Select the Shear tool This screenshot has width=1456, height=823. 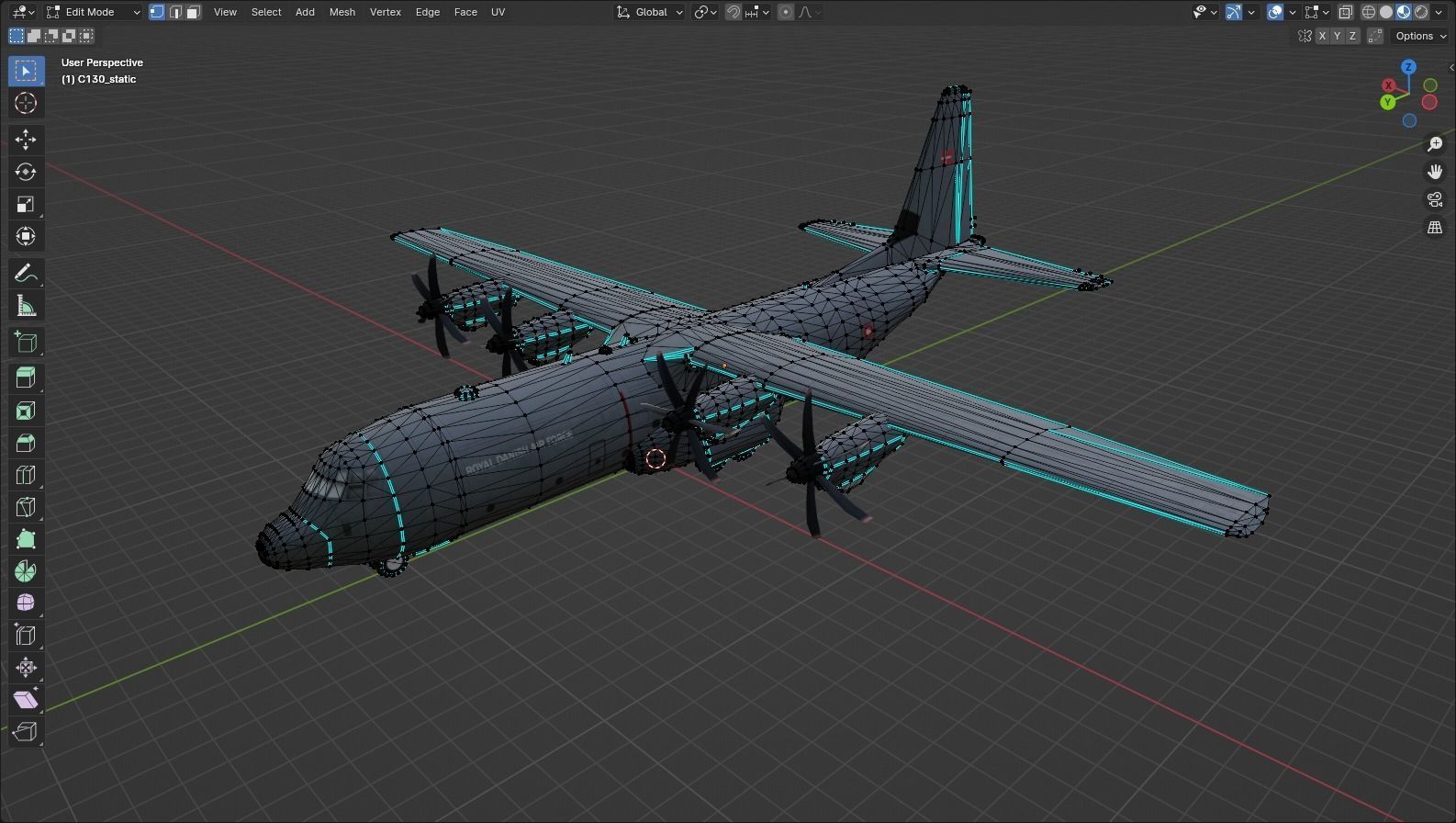pyautogui.click(x=26, y=699)
